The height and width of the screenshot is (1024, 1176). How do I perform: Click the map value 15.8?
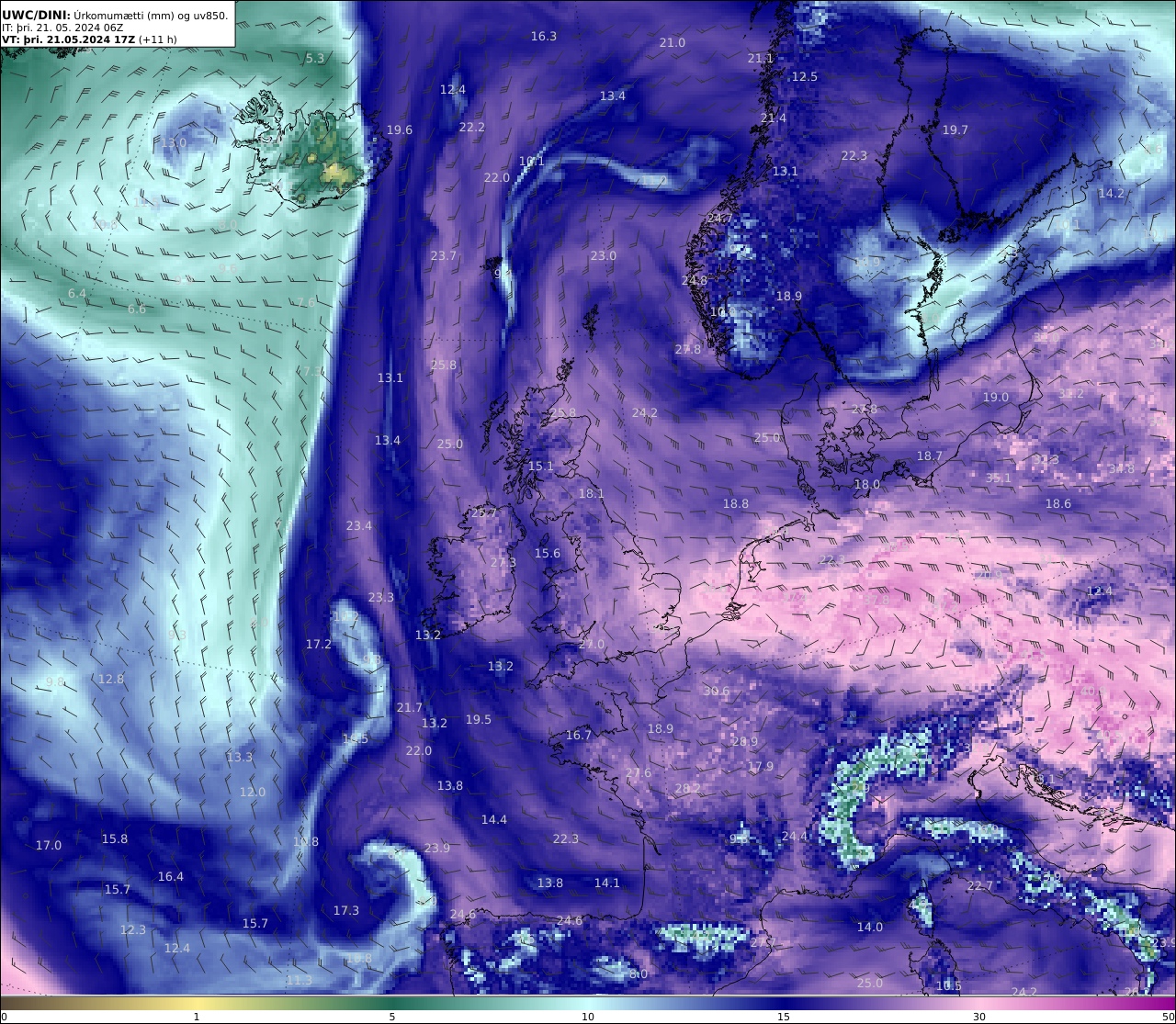pos(115,839)
